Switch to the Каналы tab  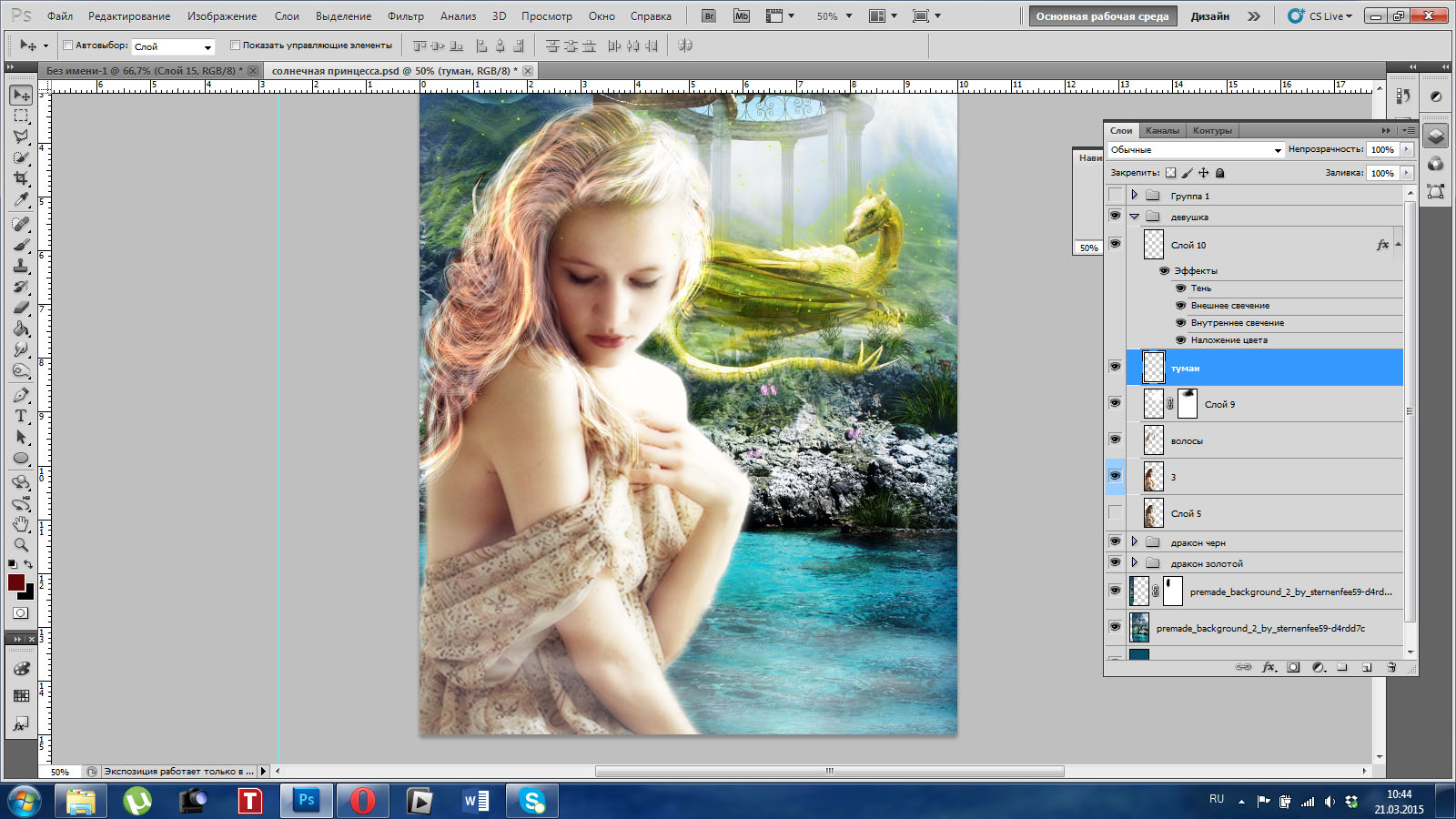click(x=1162, y=130)
